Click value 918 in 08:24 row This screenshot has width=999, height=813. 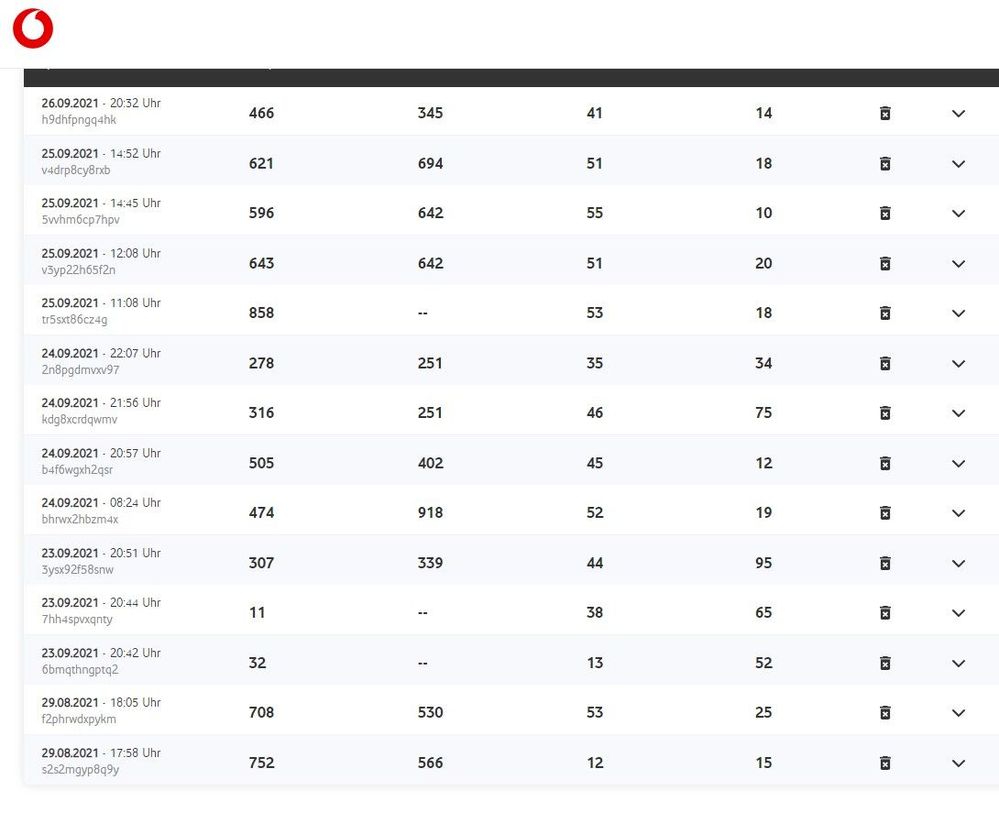pos(430,513)
